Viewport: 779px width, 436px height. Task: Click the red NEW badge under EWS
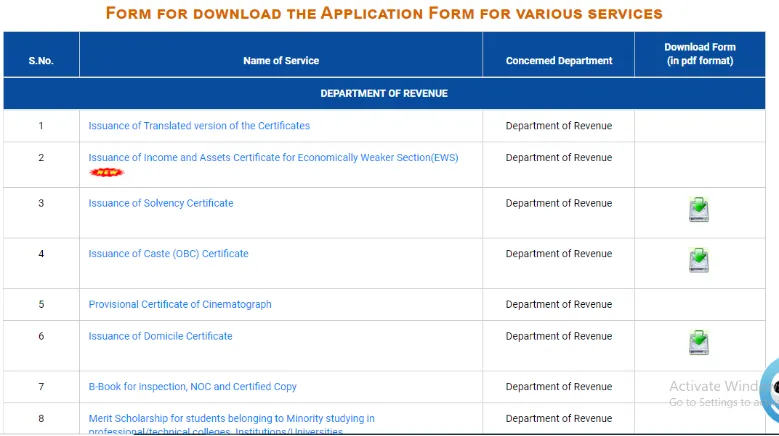(x=106, y=172)
